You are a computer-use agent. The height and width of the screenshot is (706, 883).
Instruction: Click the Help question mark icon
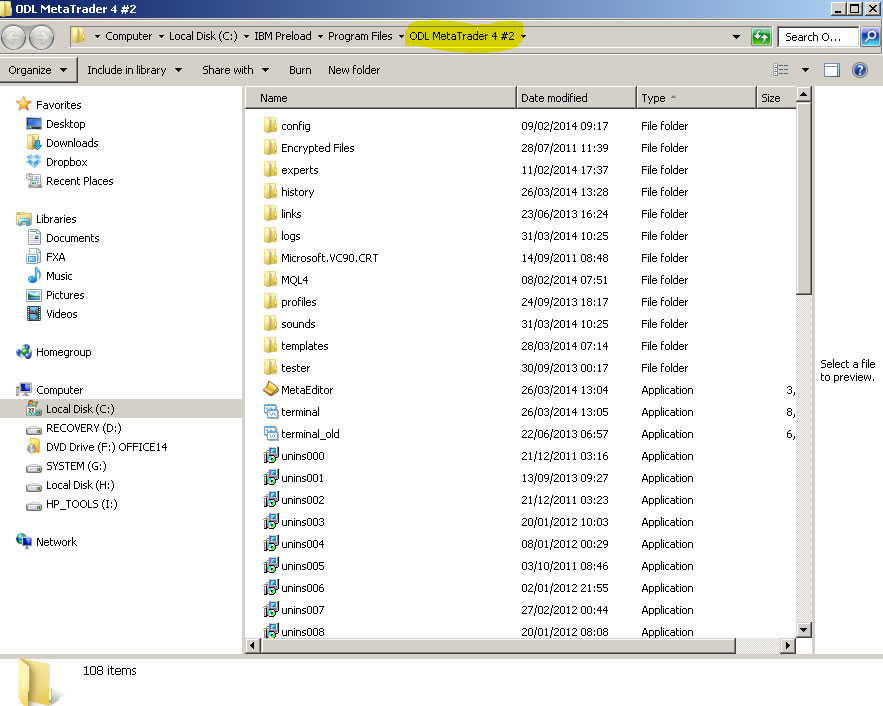pos(859,70)
